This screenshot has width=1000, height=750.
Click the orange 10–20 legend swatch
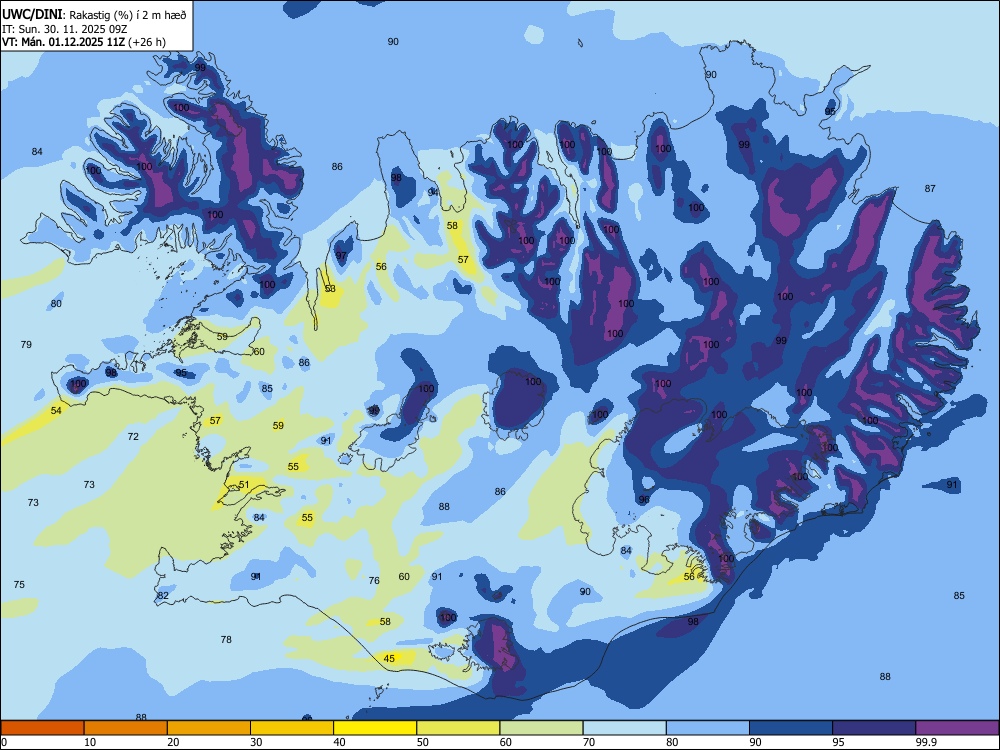click(126, 728)
